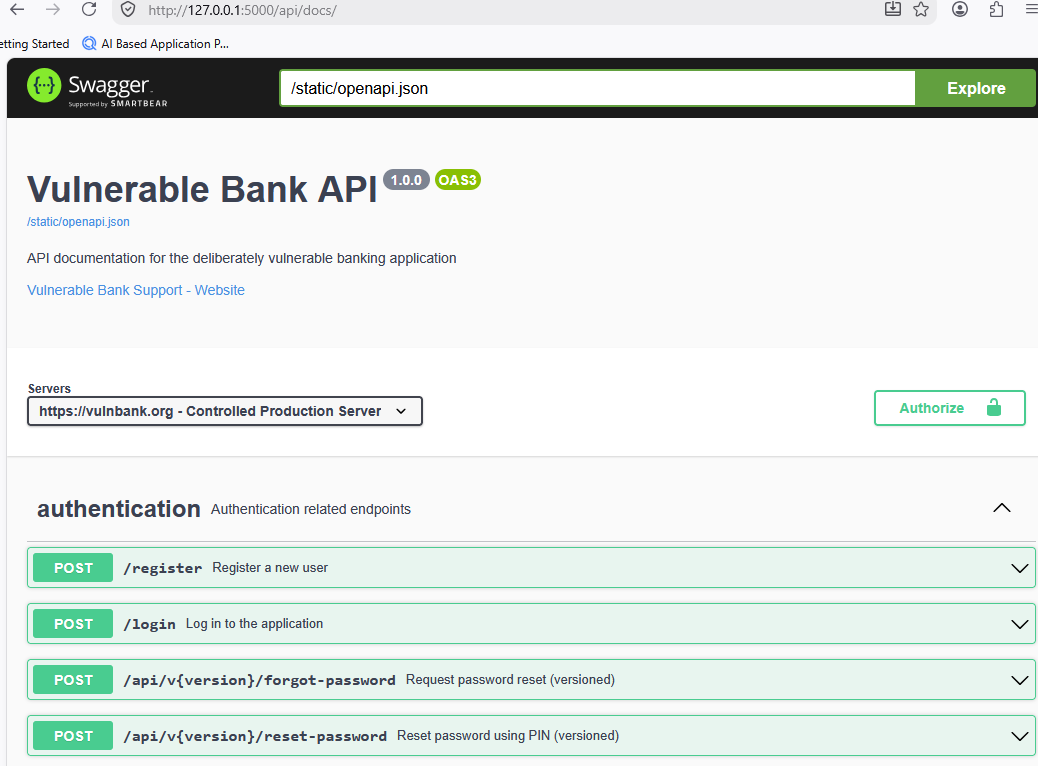Click /api/v{version}/forgot-password path
Screen dimensions: 1038x766
[259, 680]
